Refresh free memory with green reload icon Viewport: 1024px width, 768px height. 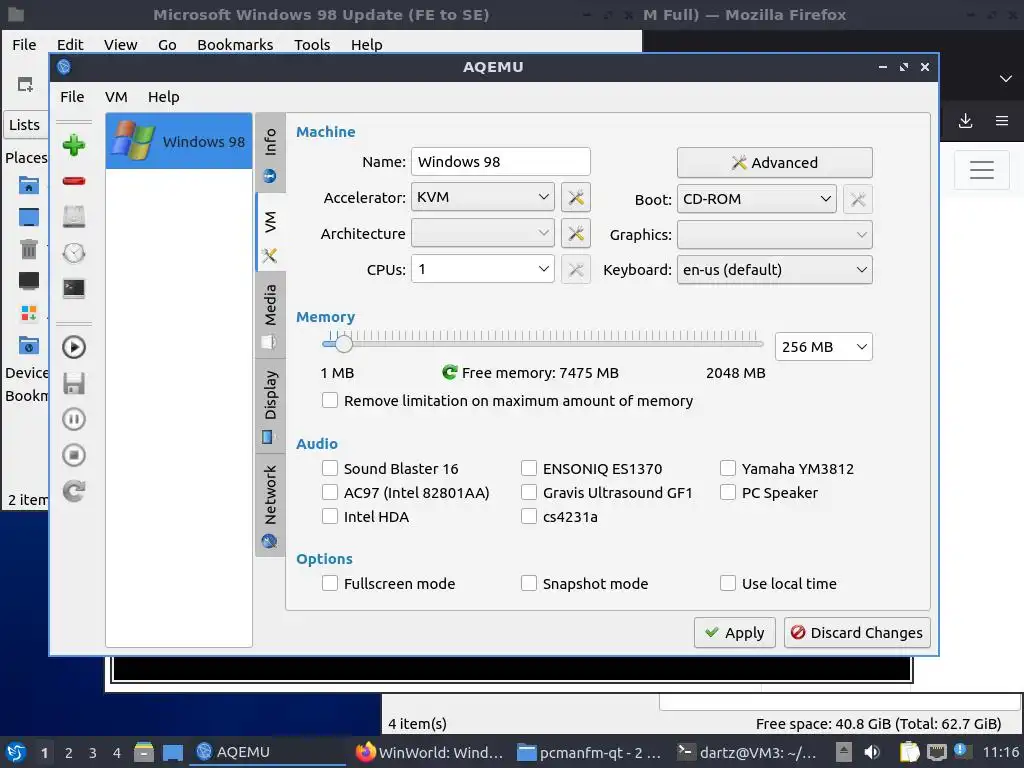pos(449,372)
